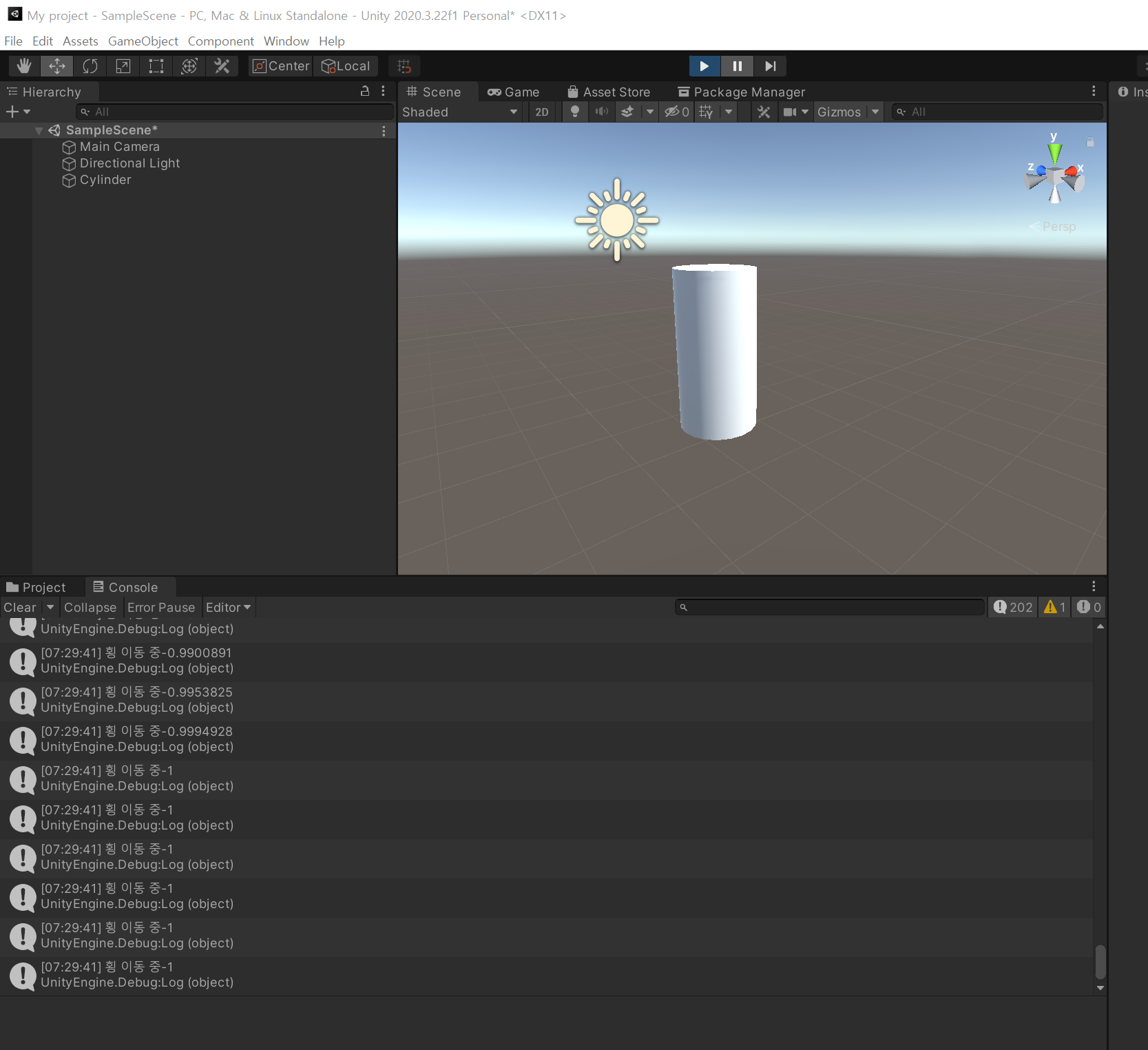Click the Console search field
Viewport: 1148px width, 1050px height.
(x=830, y=607)
